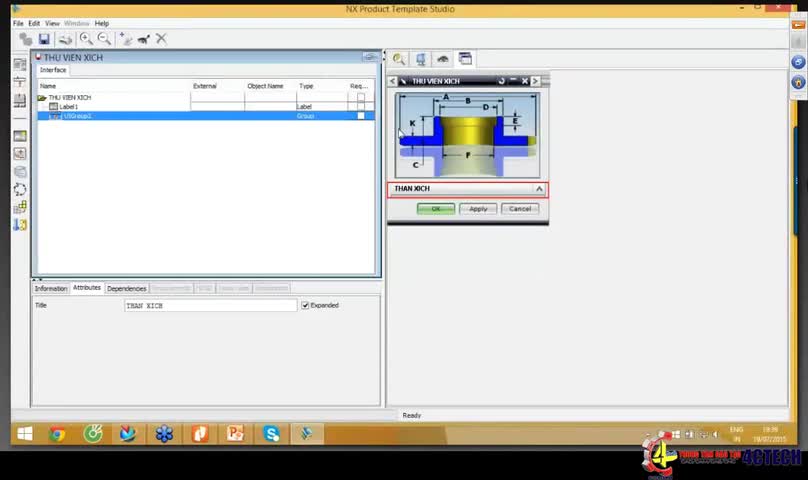This screenshot has width=808, height=480.
Task: Select the Interface tab
Action: pos(53,70)
